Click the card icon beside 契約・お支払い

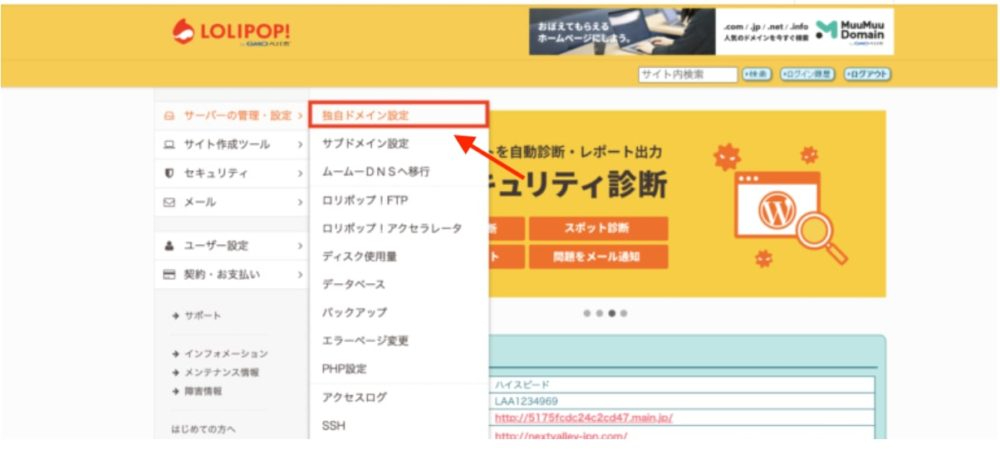point(169,274)
